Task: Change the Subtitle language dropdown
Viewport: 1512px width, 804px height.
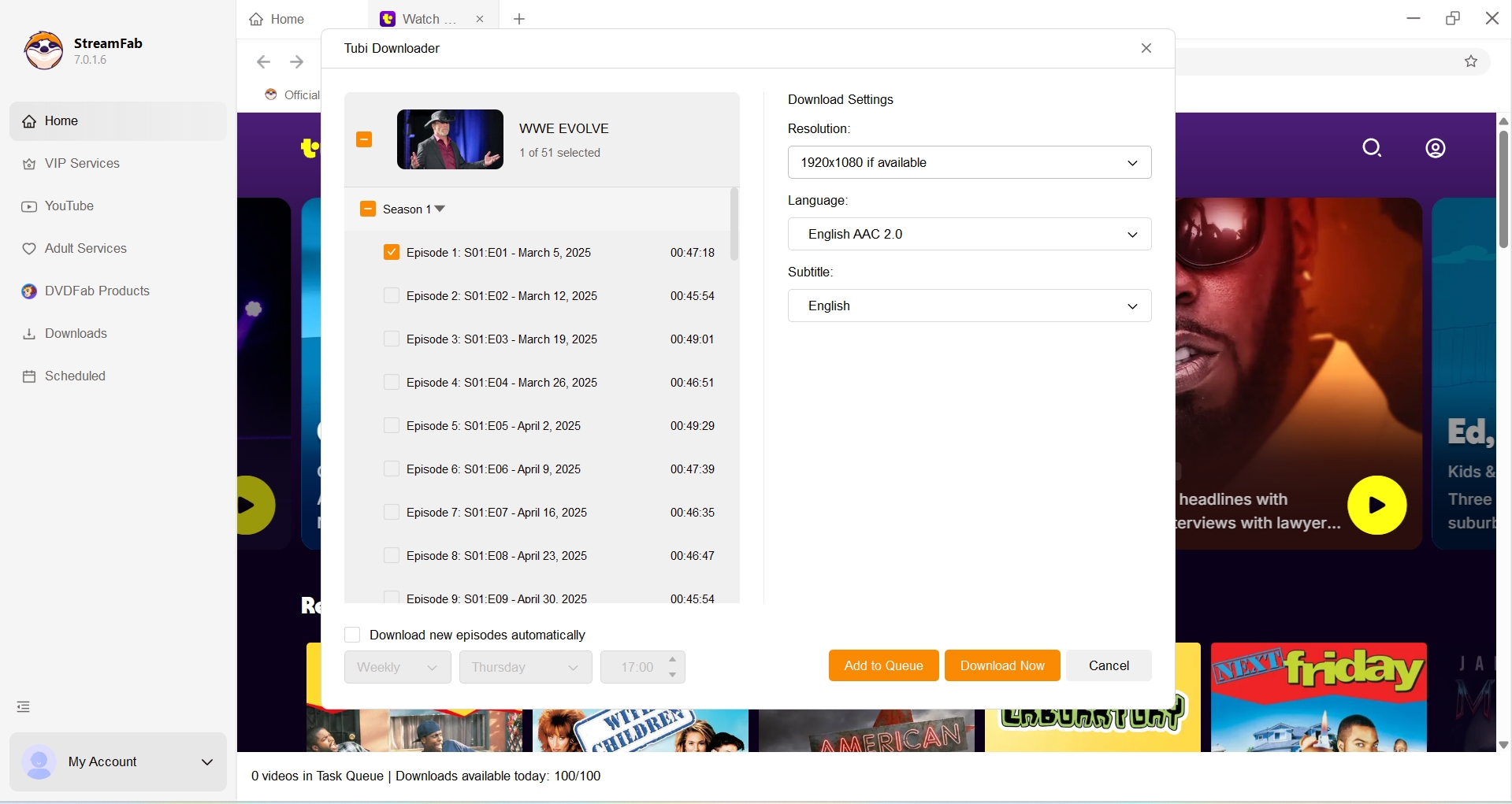Action: pos(968,306)
